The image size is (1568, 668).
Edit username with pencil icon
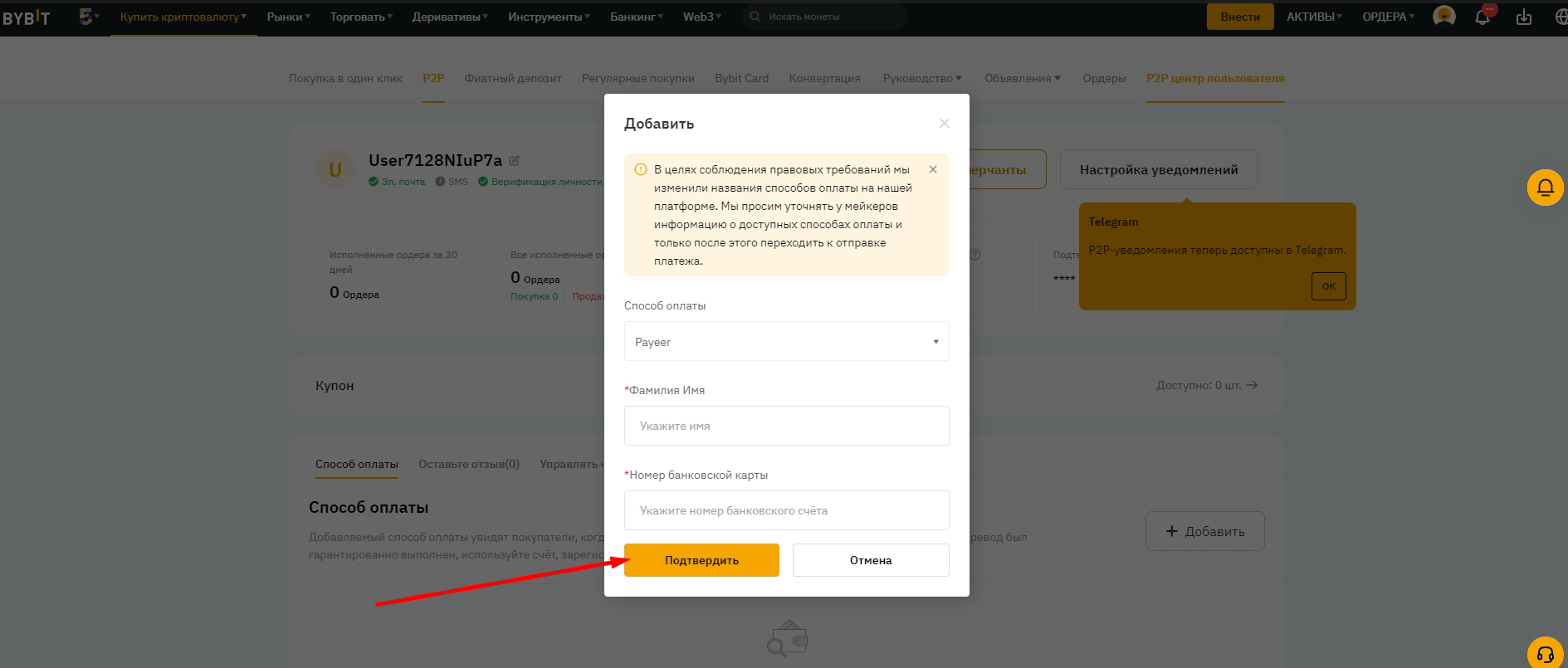[x=514, y=160]
